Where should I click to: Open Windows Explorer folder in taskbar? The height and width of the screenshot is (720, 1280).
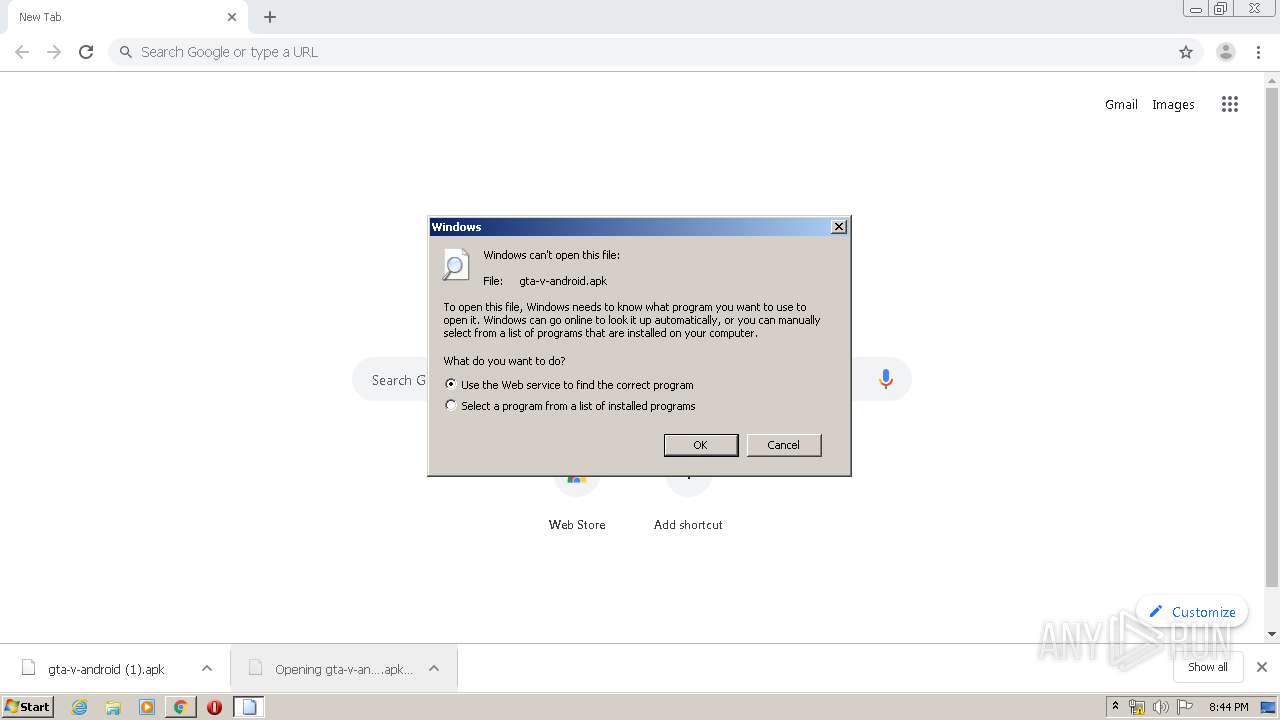point(113,707)
